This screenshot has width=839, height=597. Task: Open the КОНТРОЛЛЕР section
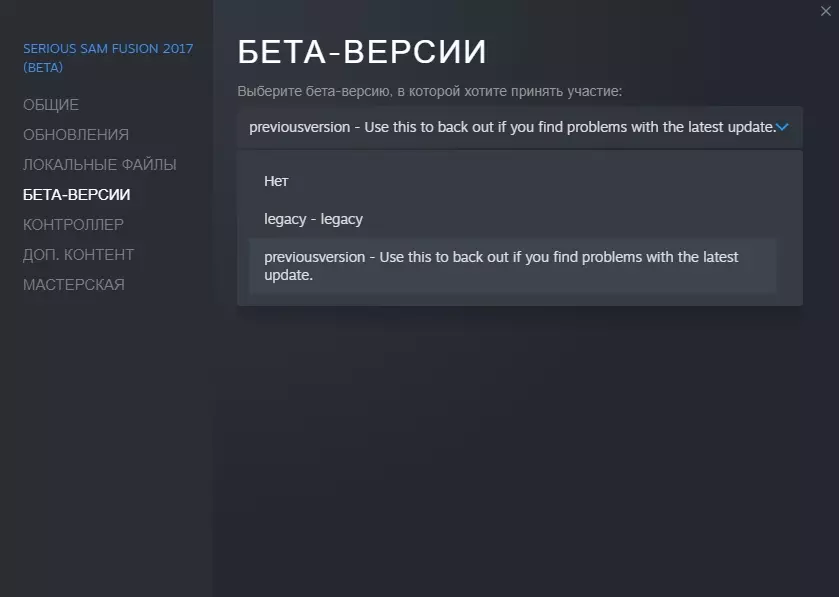(74, 225)
